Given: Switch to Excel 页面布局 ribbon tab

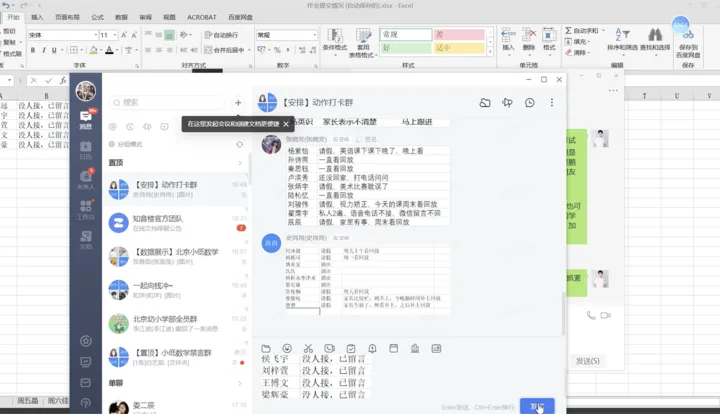Looking at the screenshot, I should click(x=67, y=17).
